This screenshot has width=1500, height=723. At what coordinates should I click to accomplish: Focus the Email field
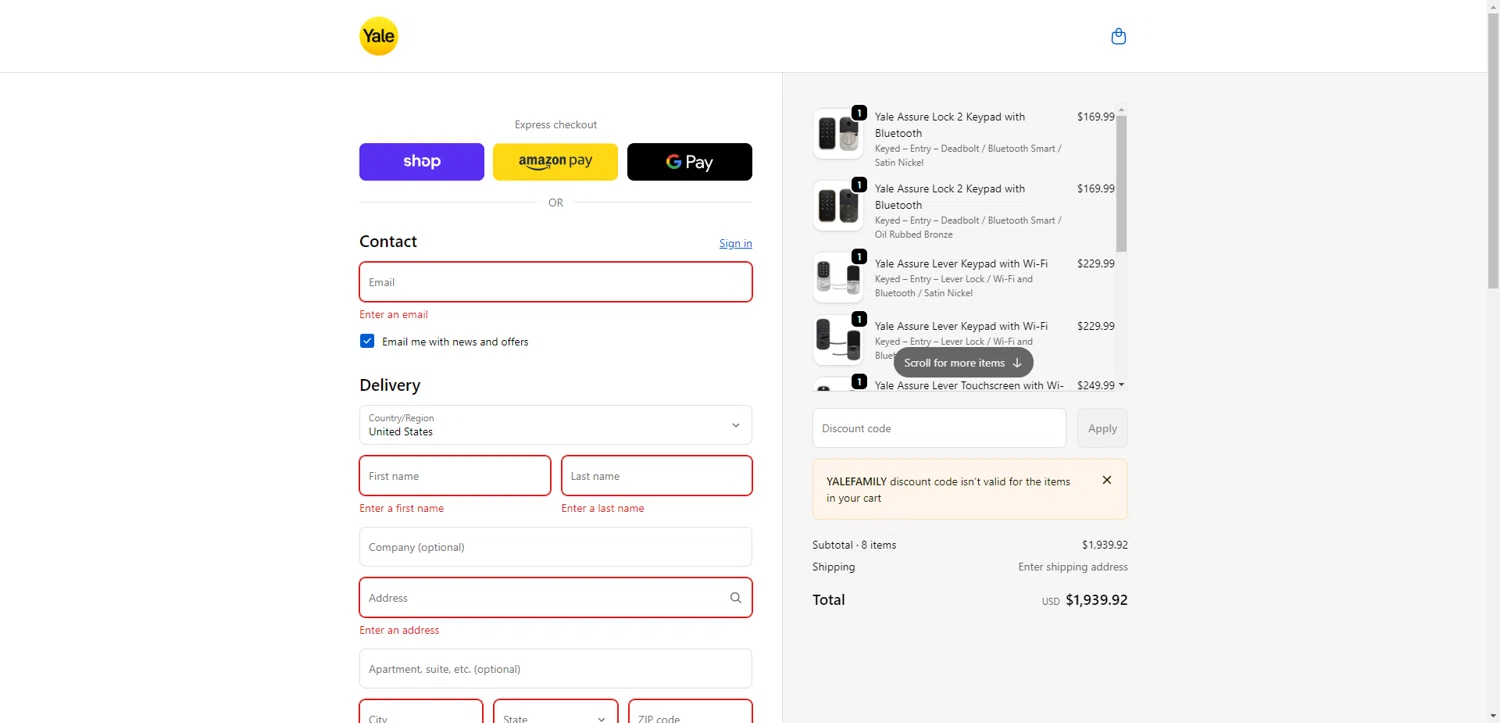tap(555, 282)
